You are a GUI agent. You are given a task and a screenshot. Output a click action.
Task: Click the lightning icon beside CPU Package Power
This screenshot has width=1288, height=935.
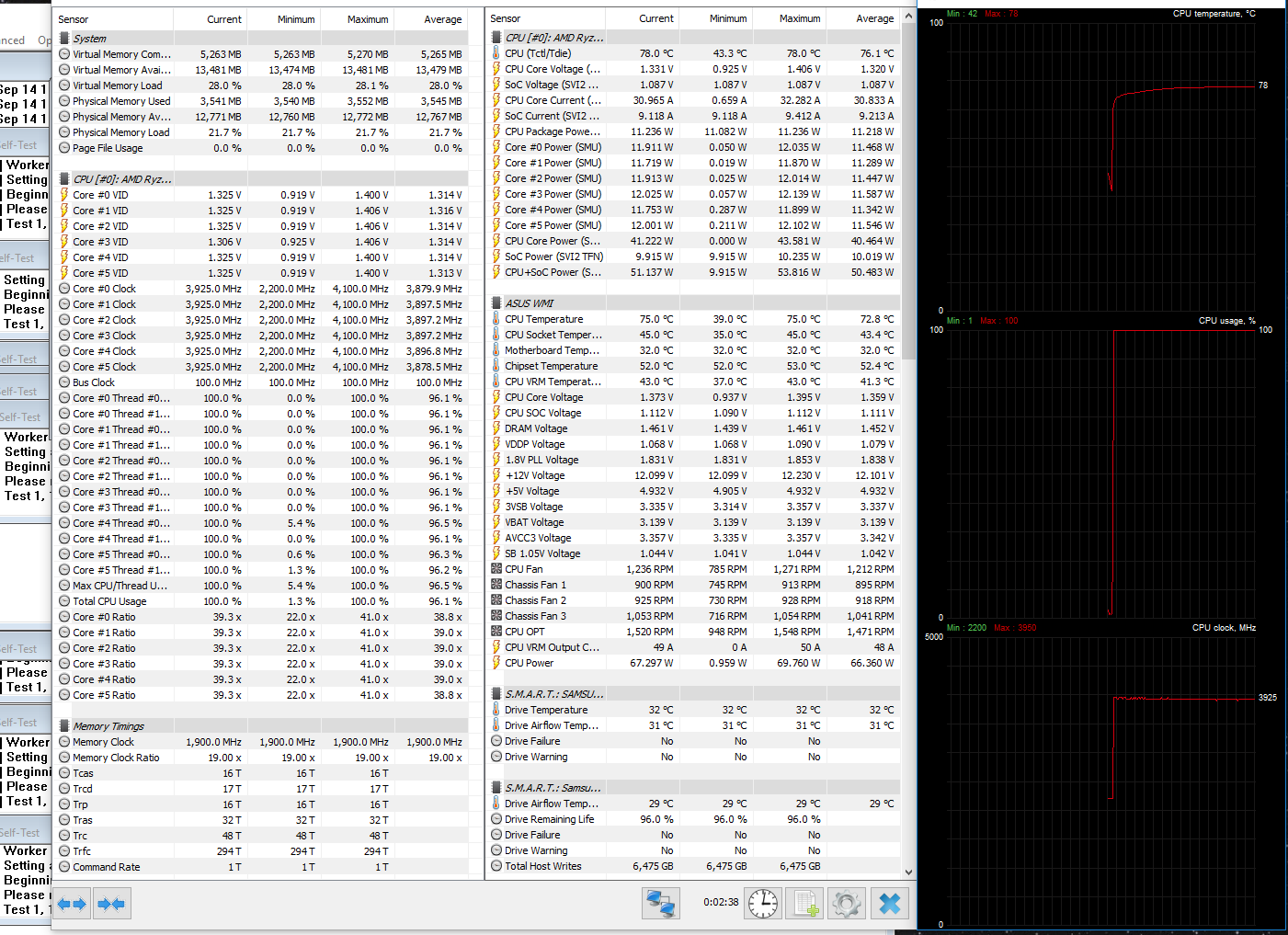click(496, 131)
